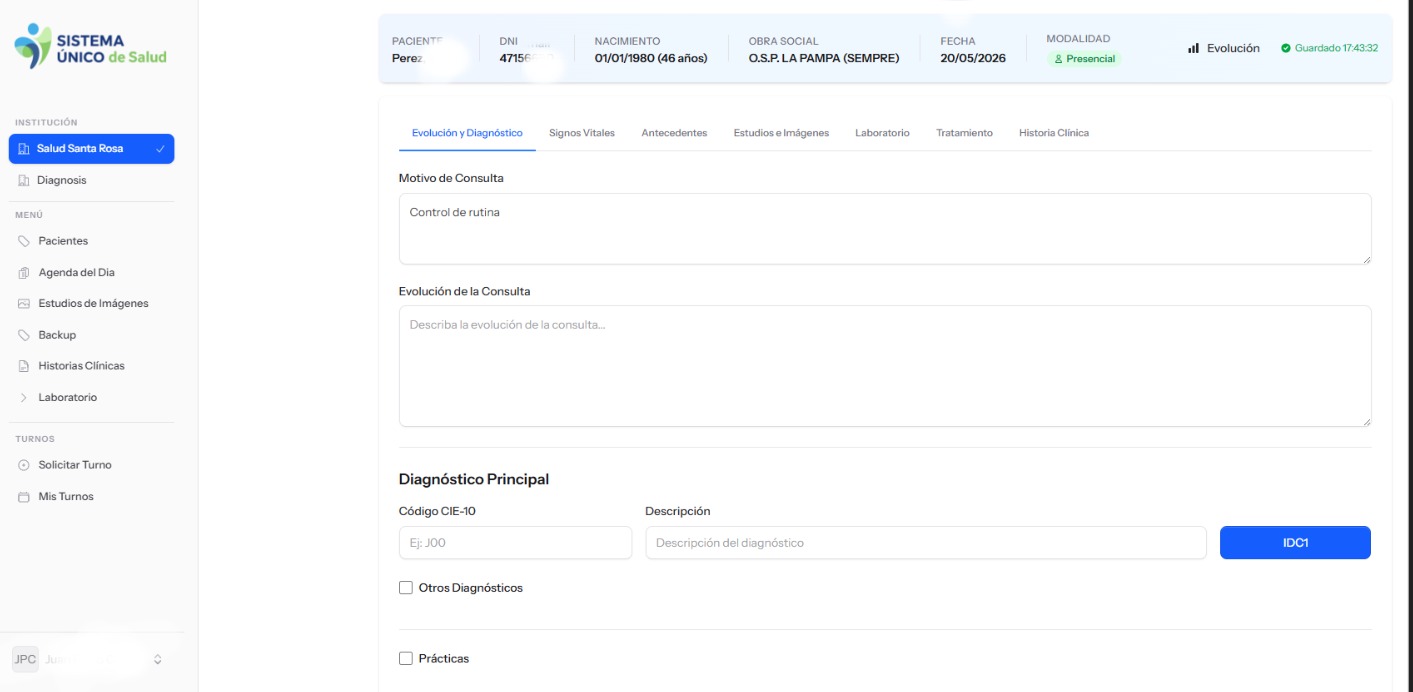
Task: Click the Estudios de Imágenes picture icon
Action: coord(24,304)
